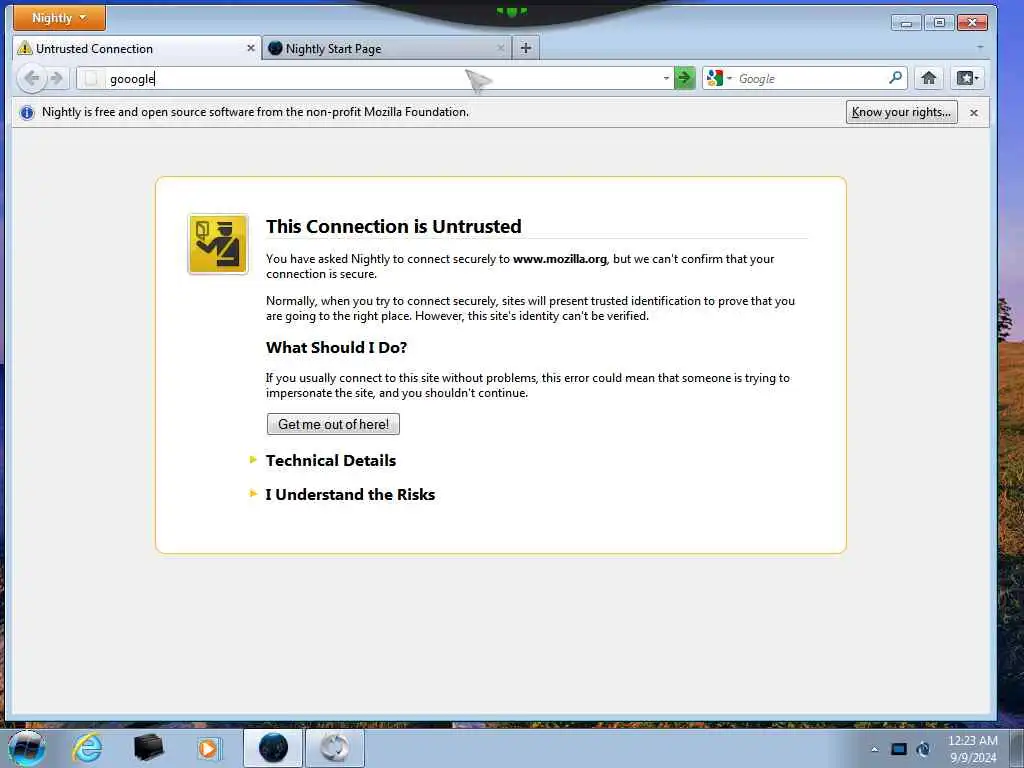Open the taskbar clock showing 12:23 AM
The width and height of the screenshot is (1024, 768).
point(973,749)
